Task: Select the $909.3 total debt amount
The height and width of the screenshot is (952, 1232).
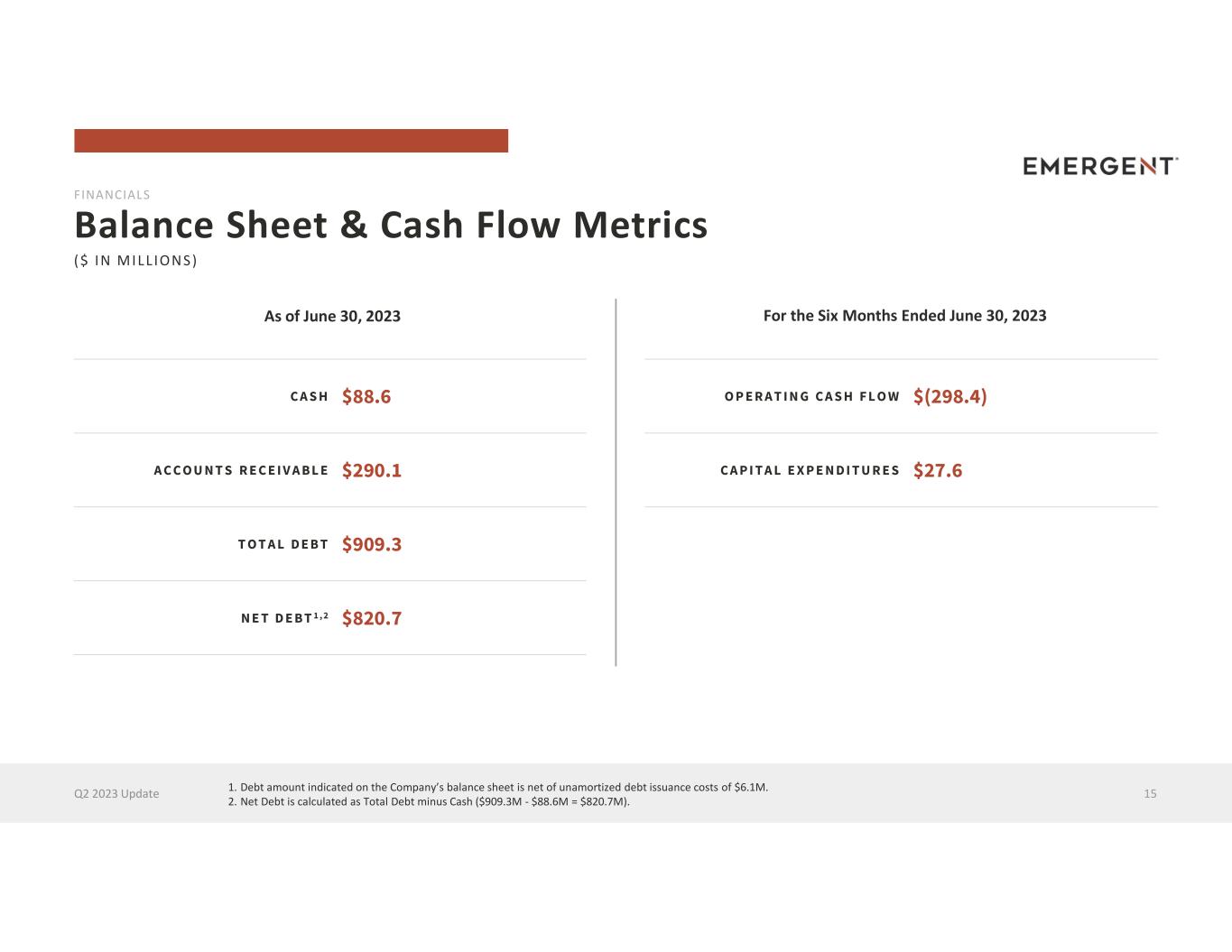Action: 372,544
